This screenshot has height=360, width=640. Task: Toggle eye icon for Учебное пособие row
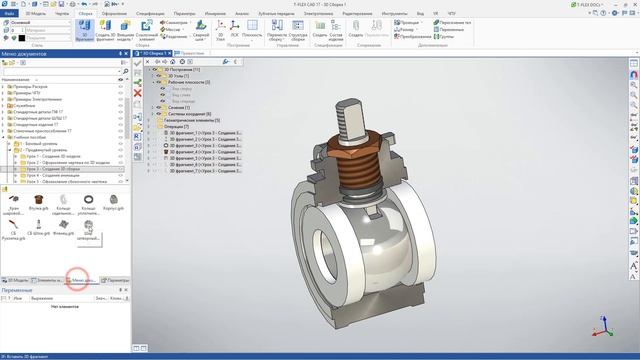tap(120, 137)
